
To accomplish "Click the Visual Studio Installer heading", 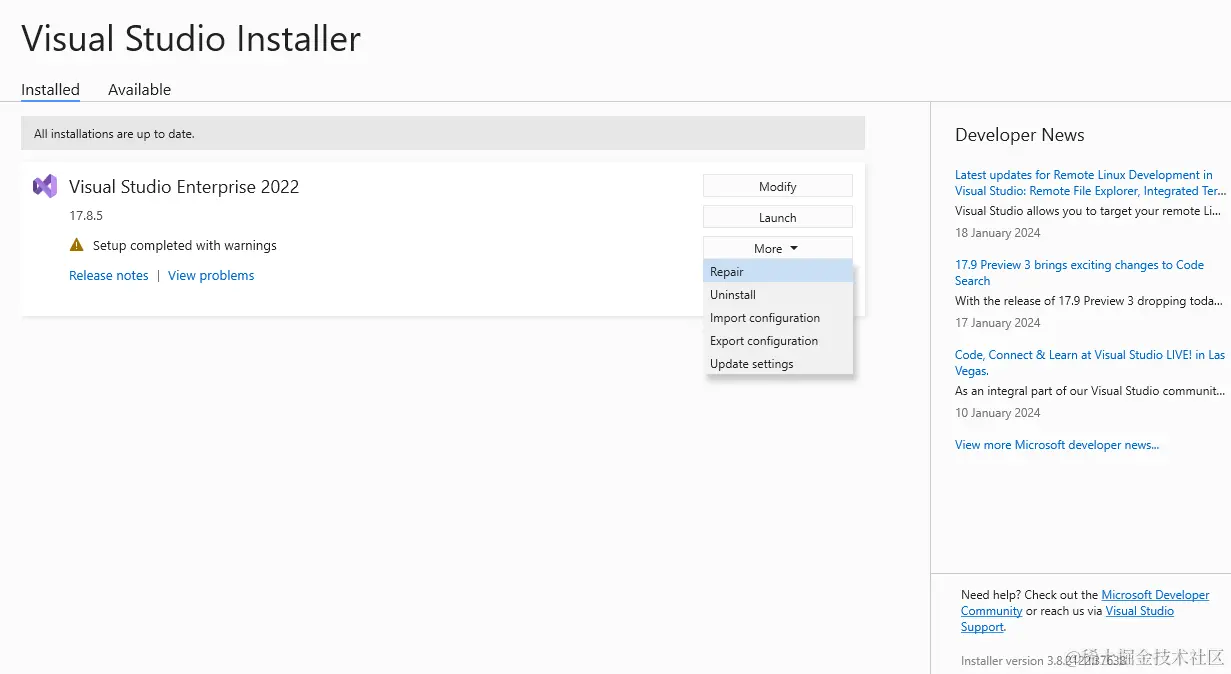I will (x=191, y=39).
